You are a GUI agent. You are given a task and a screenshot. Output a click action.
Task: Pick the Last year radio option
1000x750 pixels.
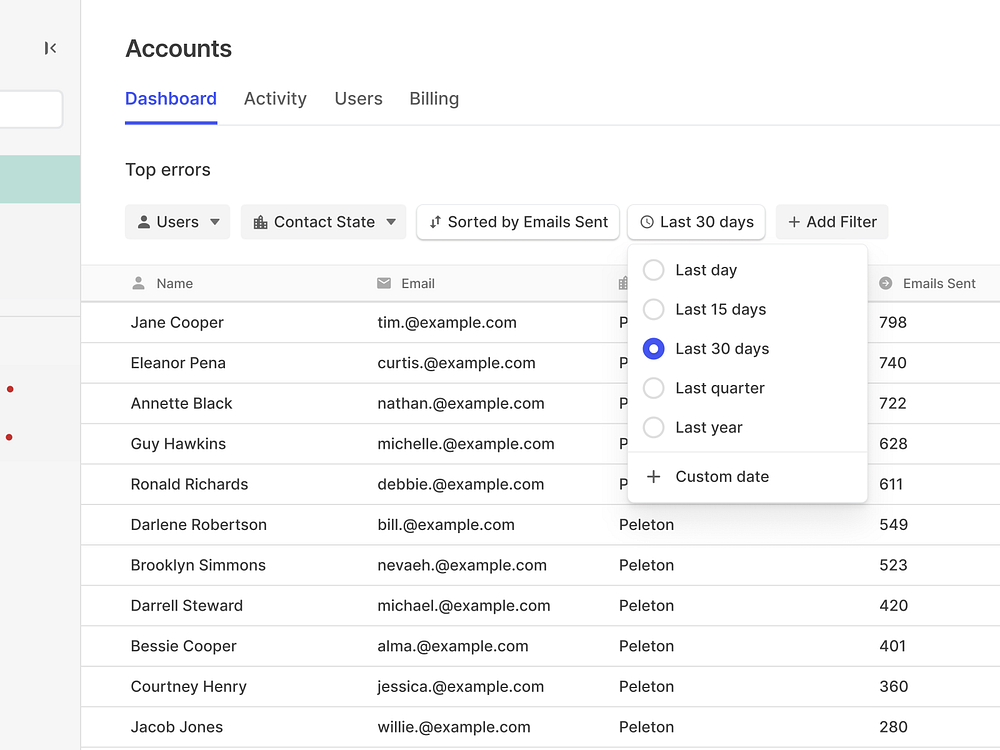653,427
